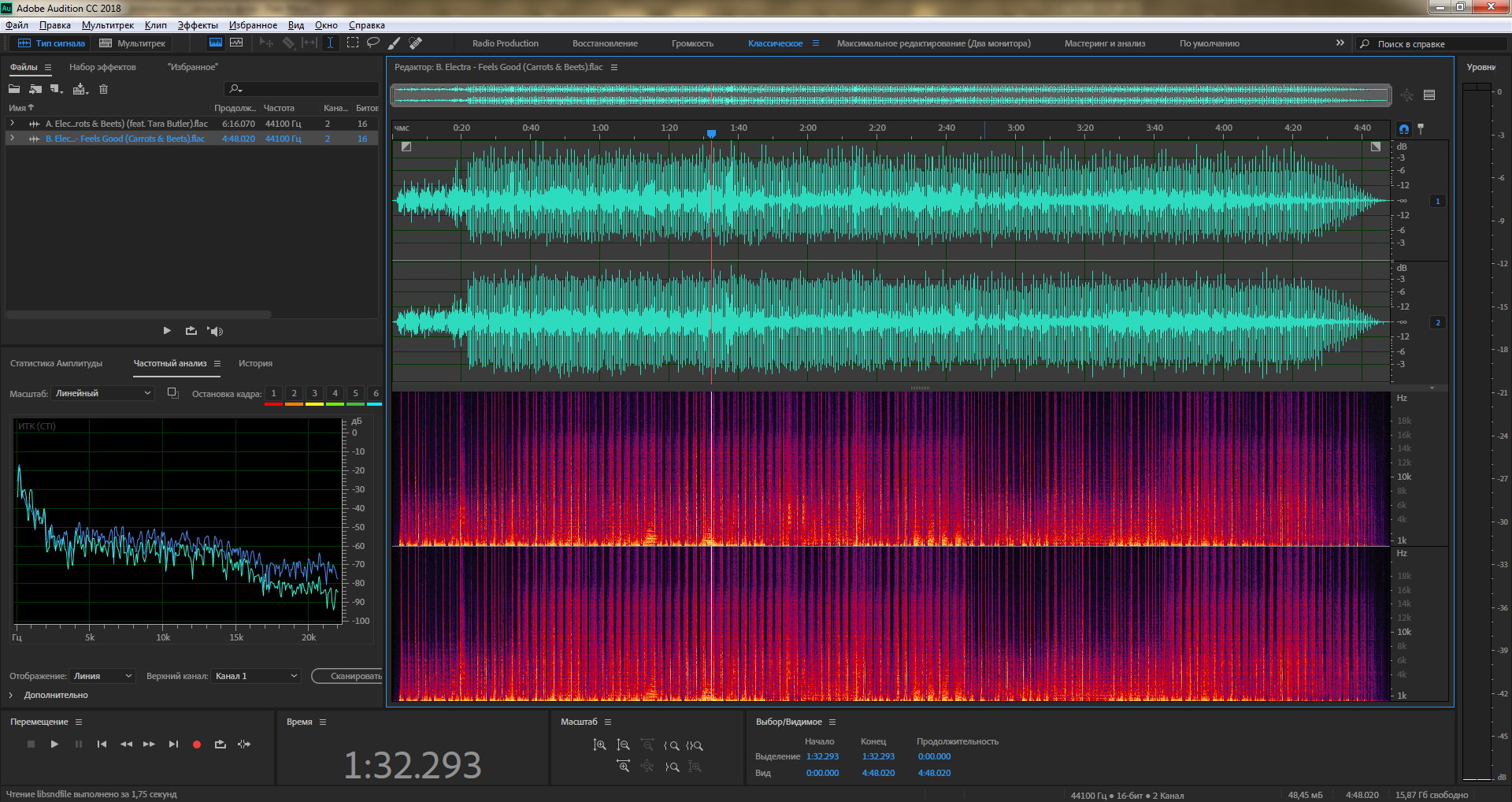Select the Time Selection tool
The height and width of the screenshot is (802, 1512).
click(330, 43)
